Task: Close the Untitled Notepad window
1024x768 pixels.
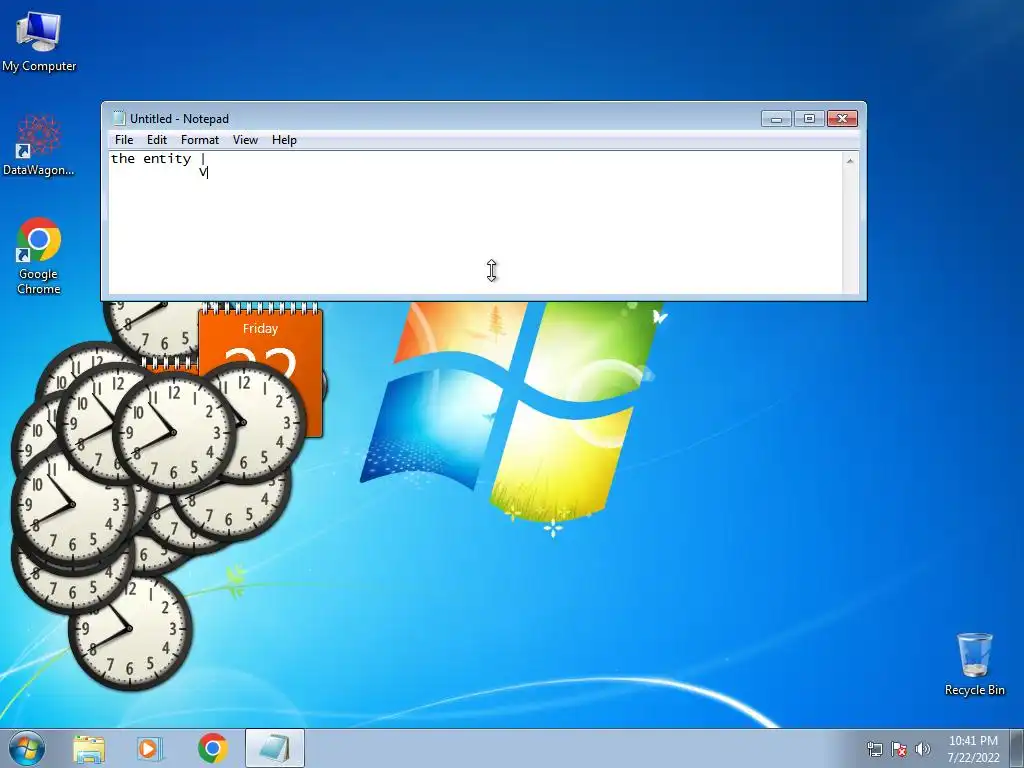Action: 842,118
